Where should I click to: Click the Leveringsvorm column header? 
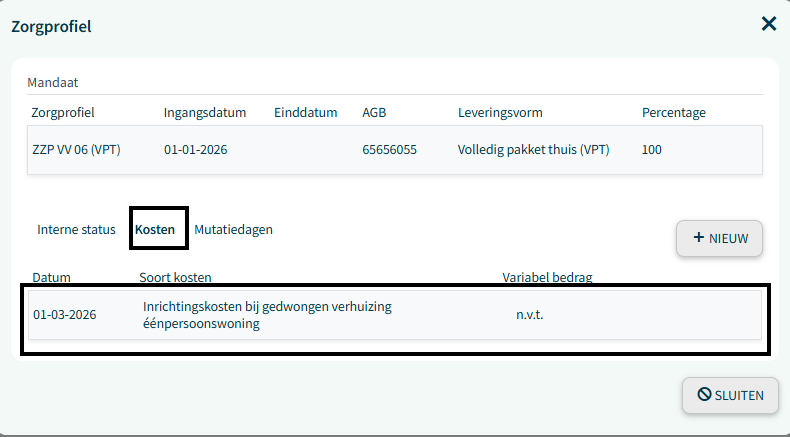[500, 112]
